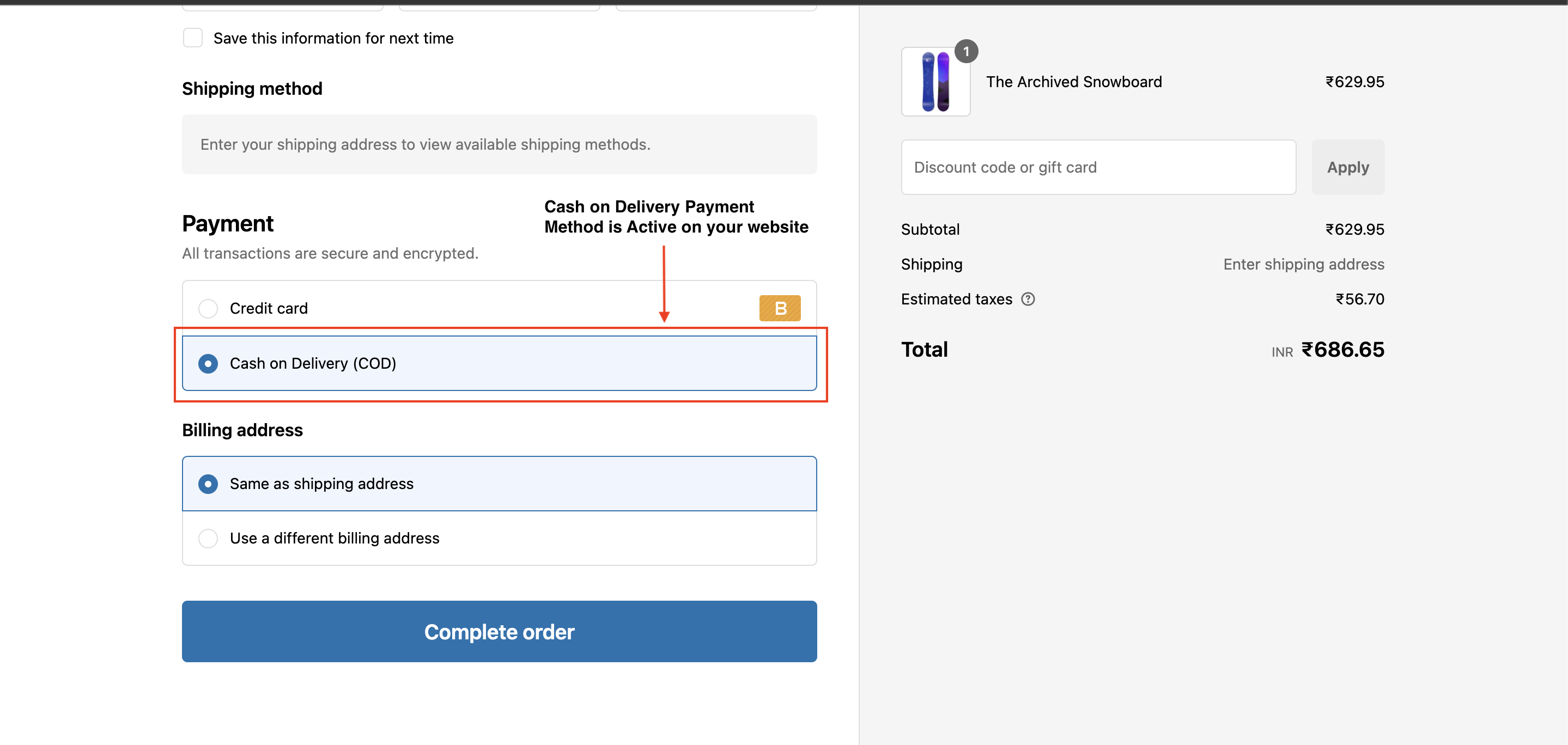Choose Same as shipping address option
The width and height of the screenshot is (1568, 745).
click(x=208, y=484)
